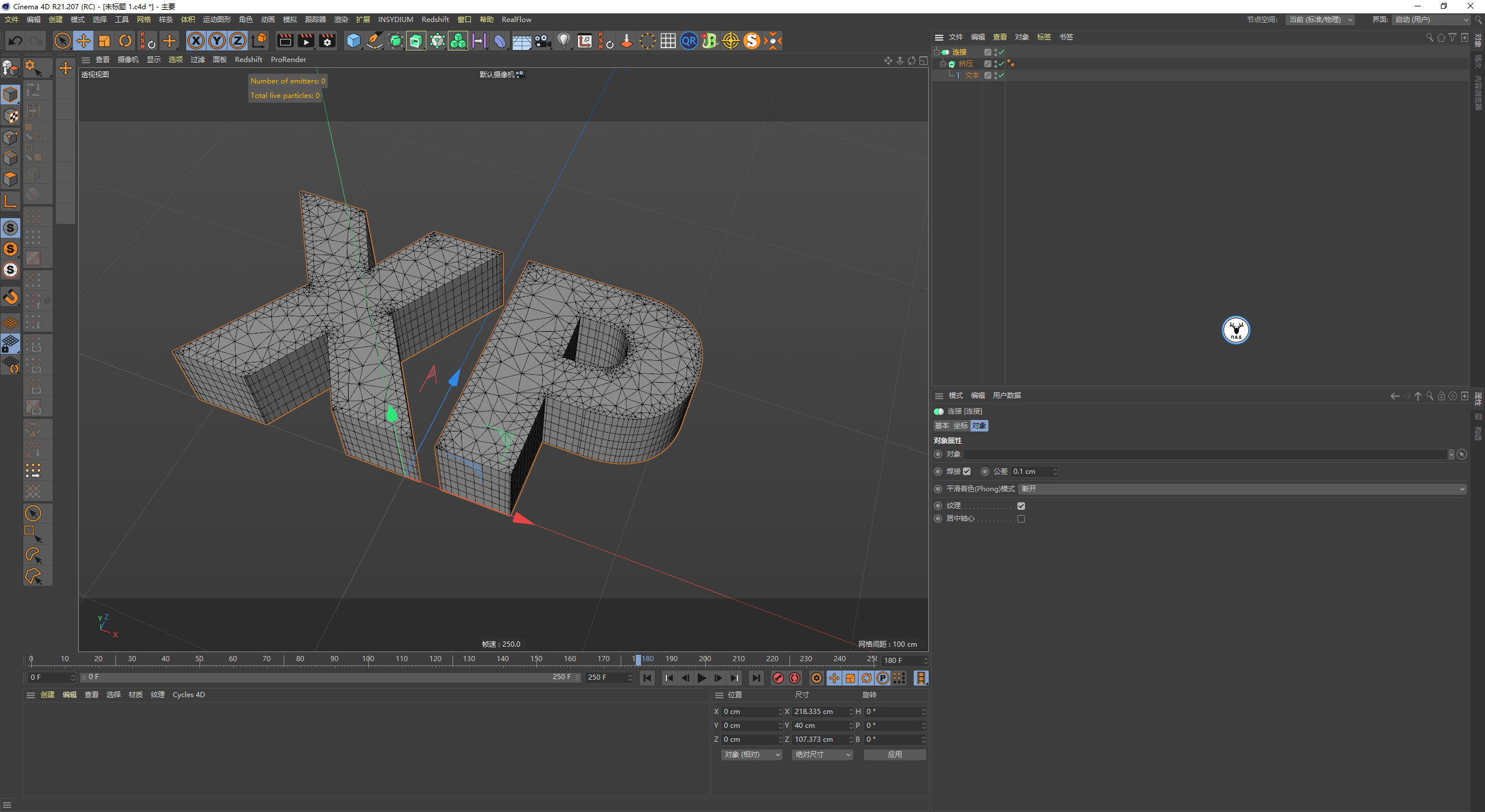The image size is (1485, 812).
Task: Click the Cube primitive icon
Action: tap(353, 41)
